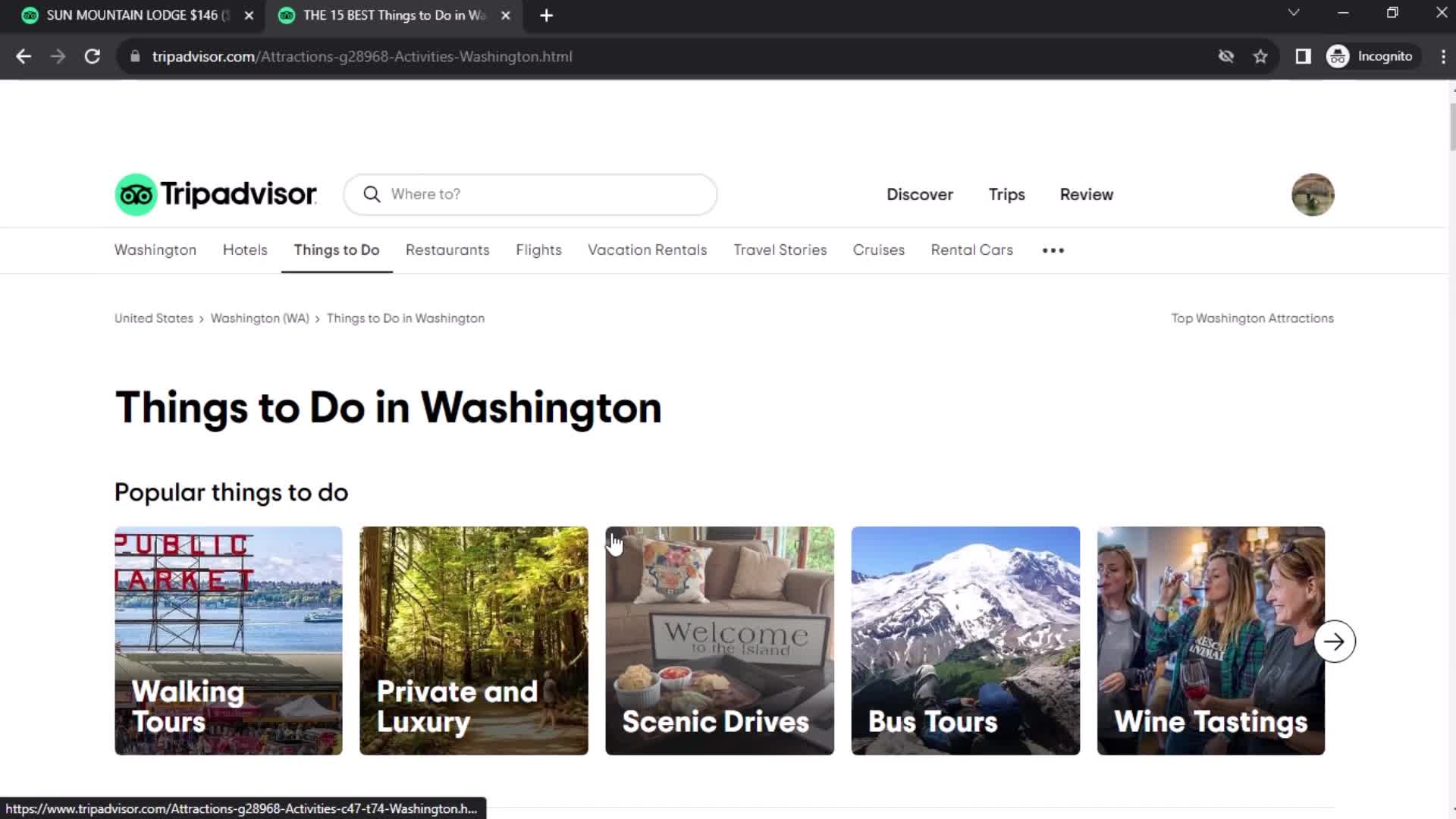The image size is (1456, 819).
Task: Click the user profile avatar icon
Action: [x=1313, y=194]
